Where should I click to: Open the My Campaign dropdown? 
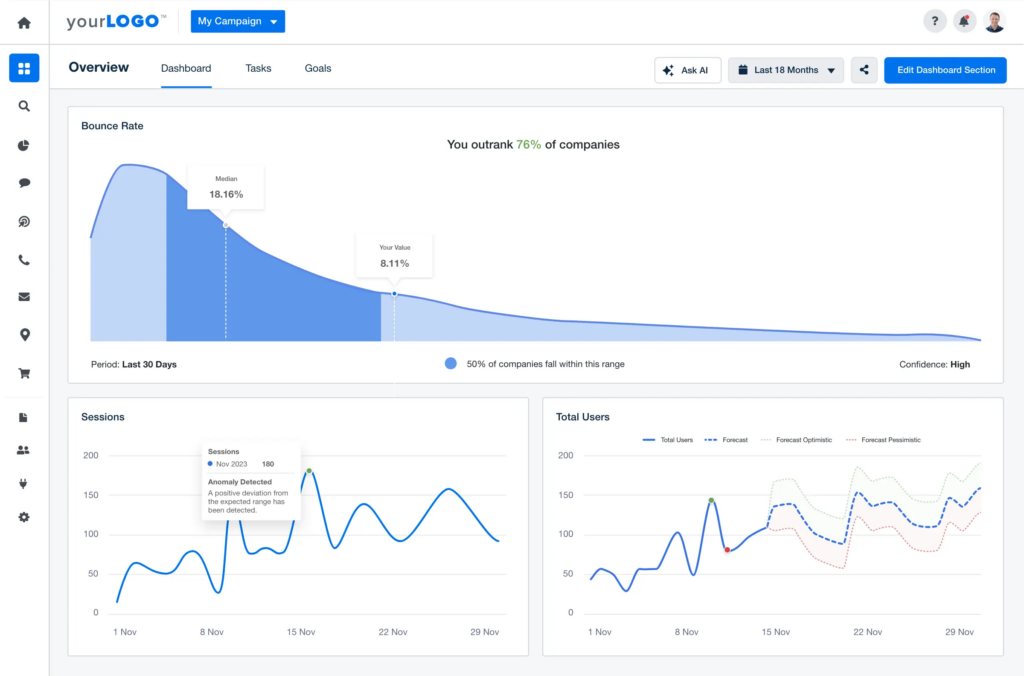(x=237, y=21)
